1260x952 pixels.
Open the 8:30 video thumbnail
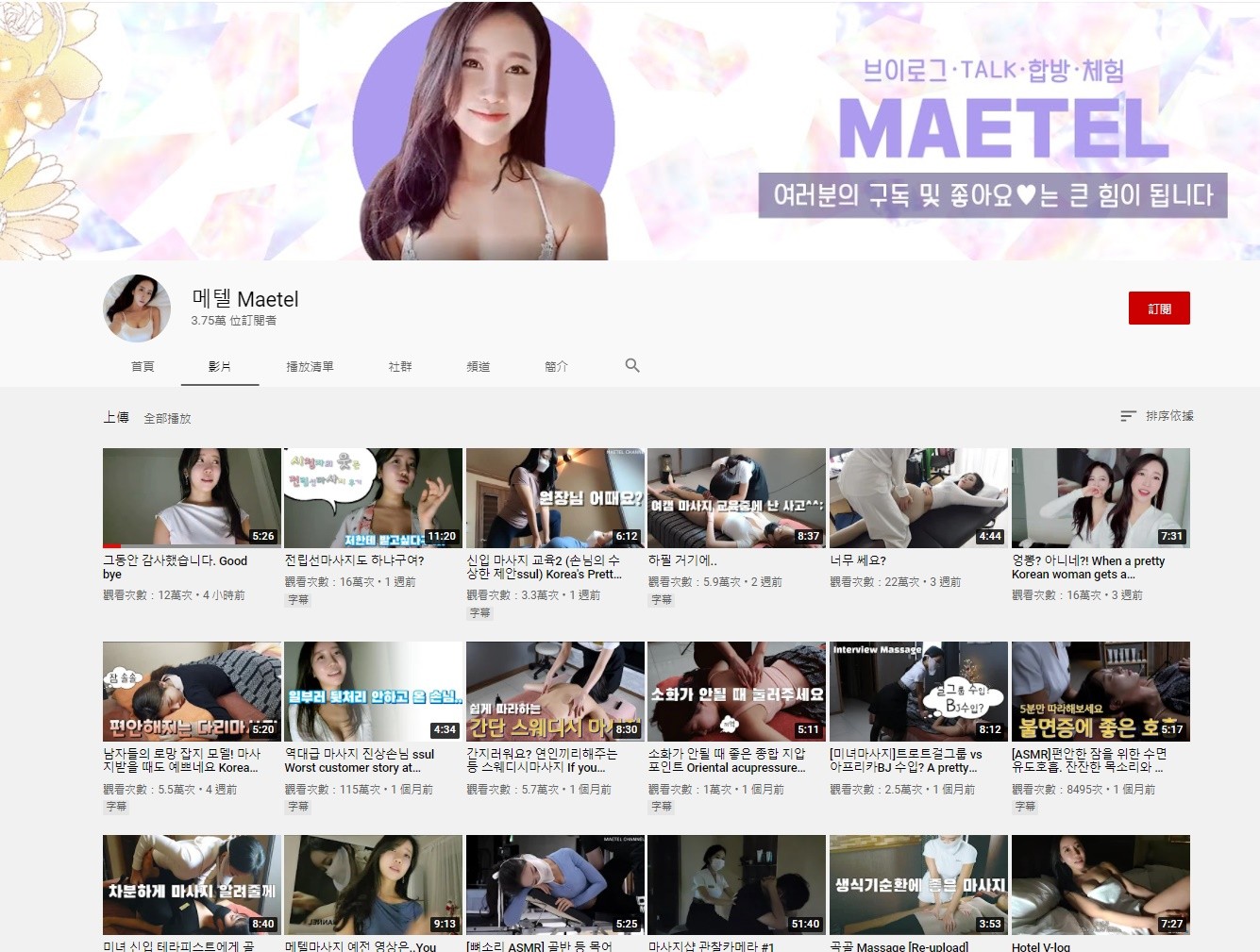pos(555,692)
